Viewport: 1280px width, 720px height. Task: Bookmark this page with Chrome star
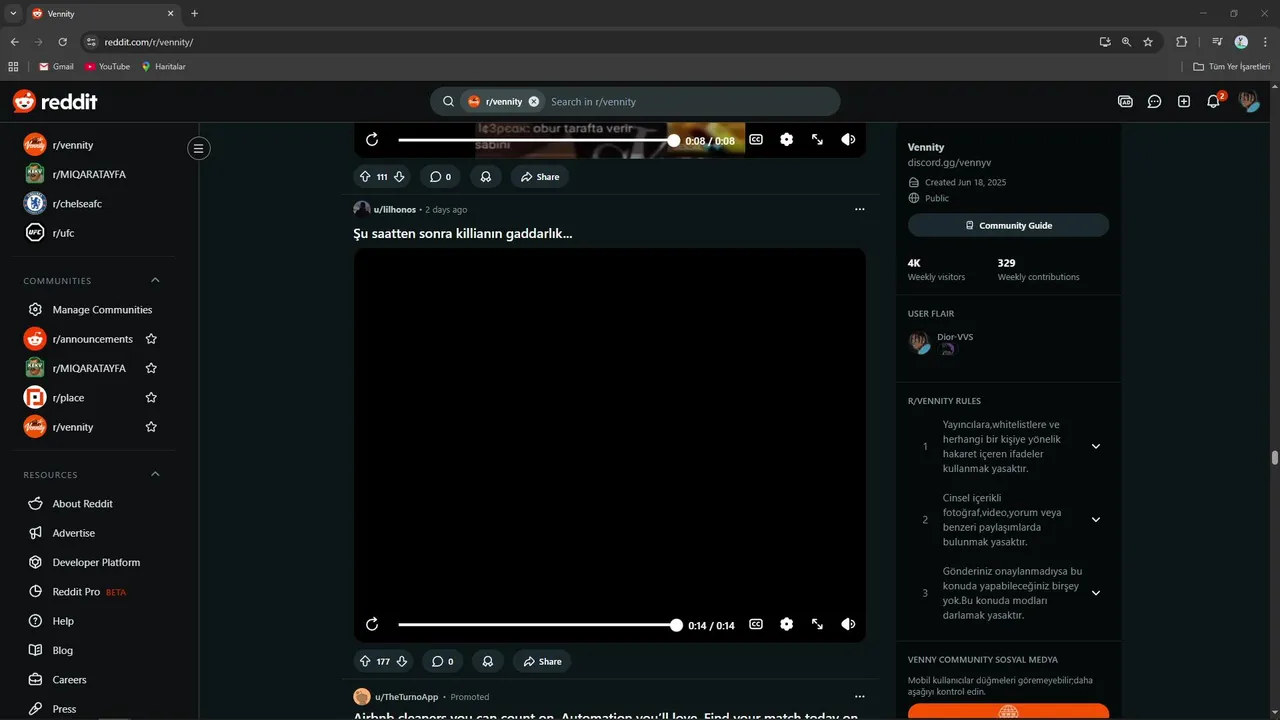1148,42
